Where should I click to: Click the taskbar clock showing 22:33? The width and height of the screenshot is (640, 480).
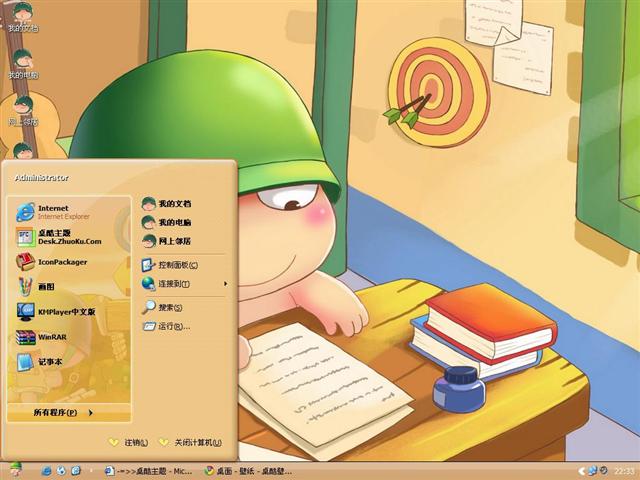pyautogui.click(x=624, y=471)
